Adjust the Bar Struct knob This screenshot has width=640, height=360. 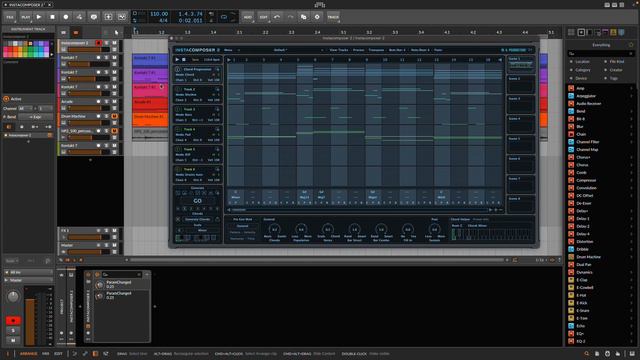point(354,229)
